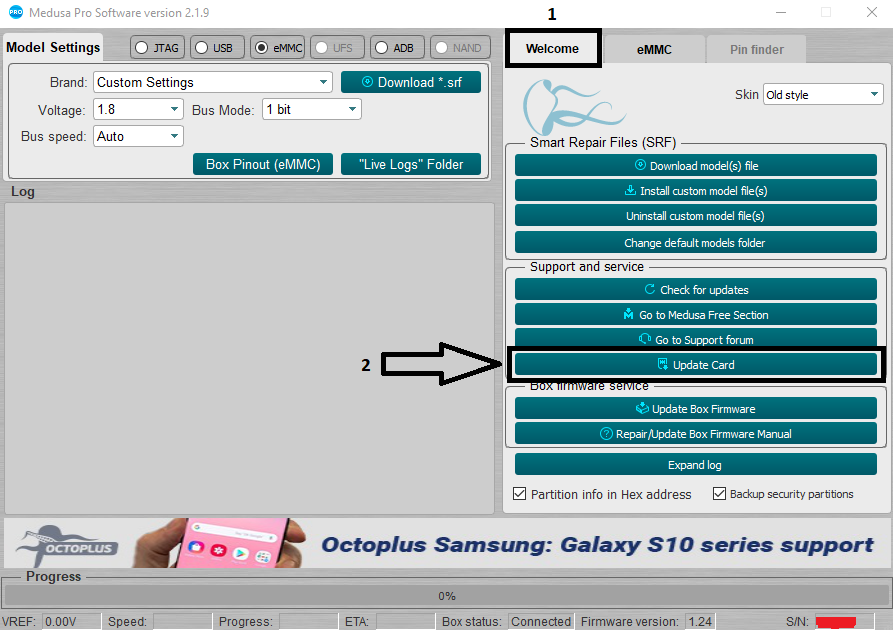Go to Support forum
The height and width of the screenshot is (630, 893).
point(695,337)
